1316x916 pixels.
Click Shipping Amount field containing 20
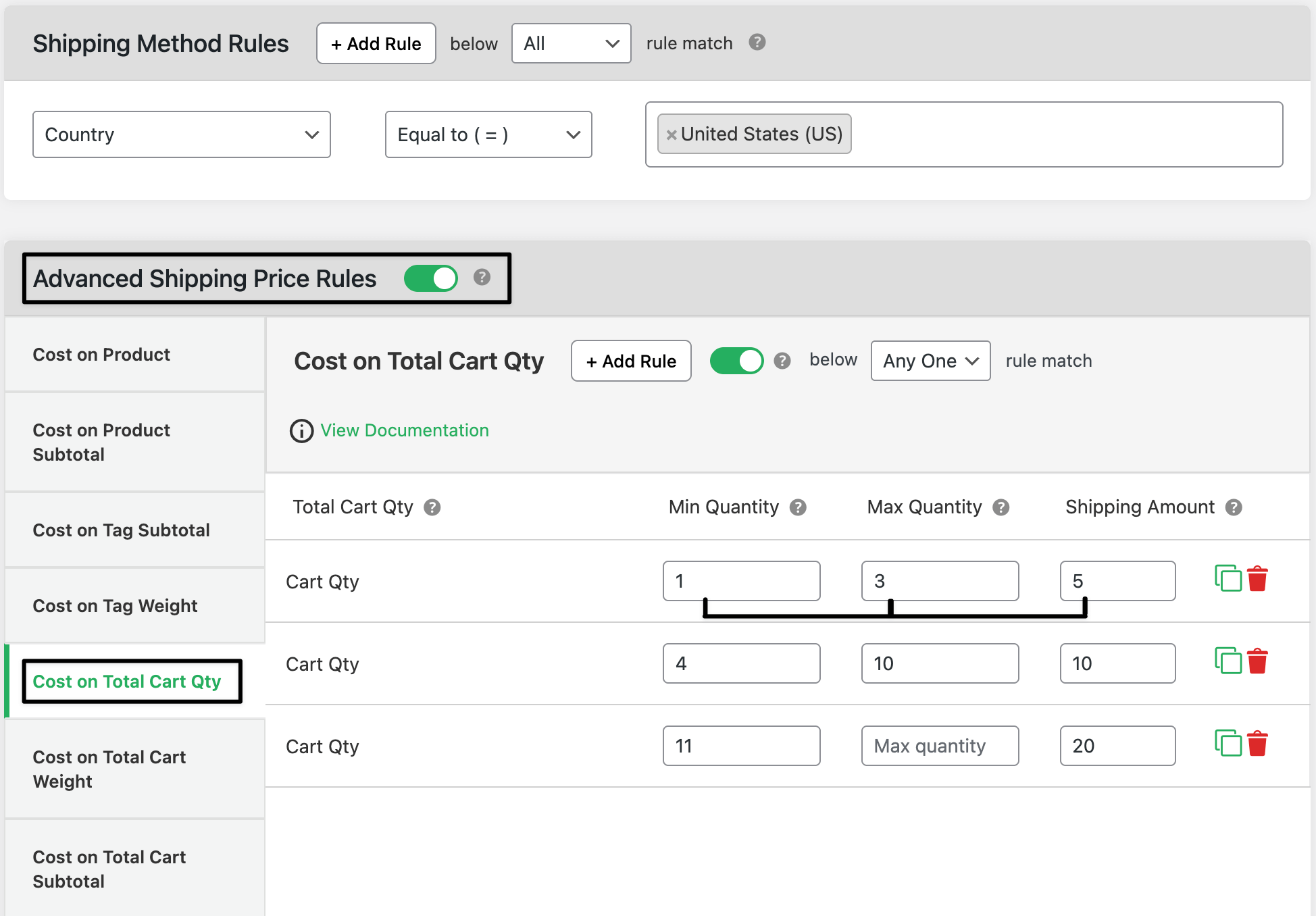pyautogui.click(x=1118, y=746)
